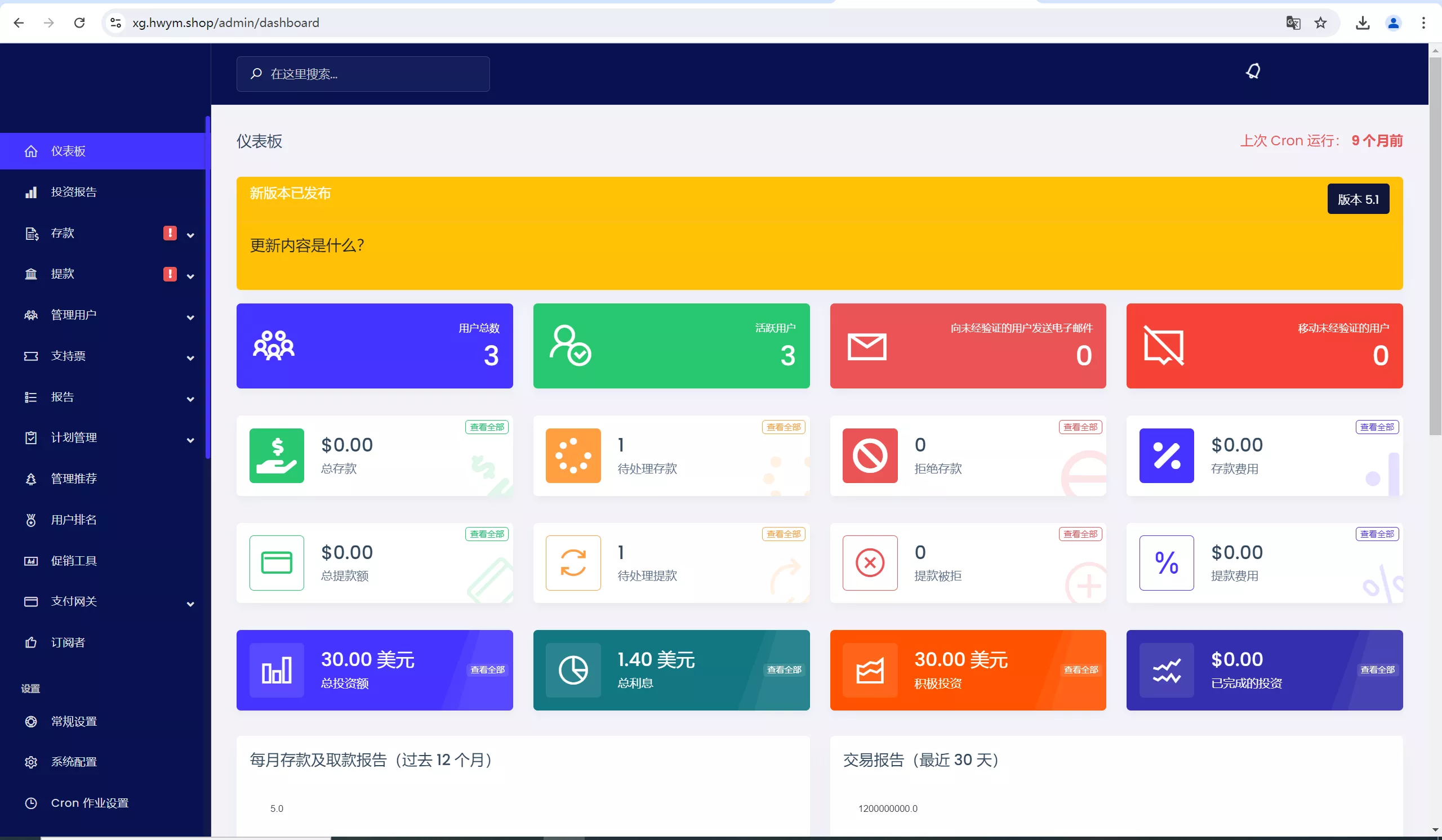Click the orange pending withdrawals refresh icon

click(573, 562)
